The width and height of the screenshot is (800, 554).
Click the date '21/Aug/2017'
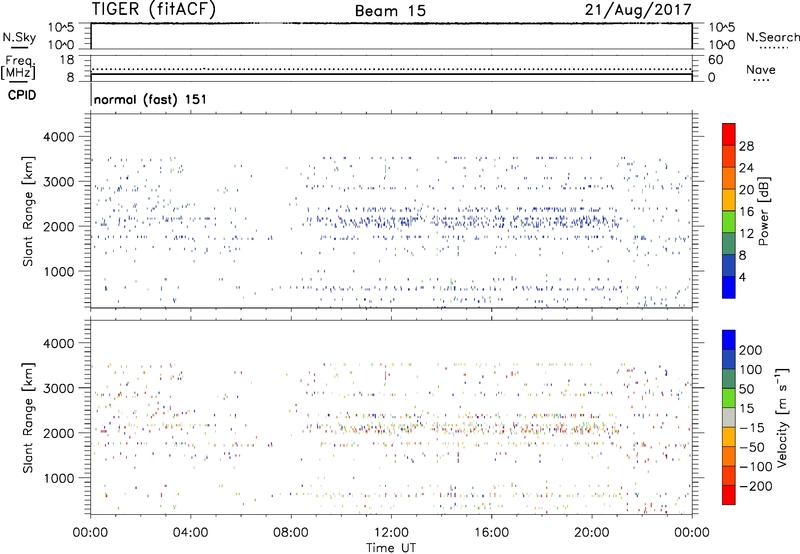[638, 10]
